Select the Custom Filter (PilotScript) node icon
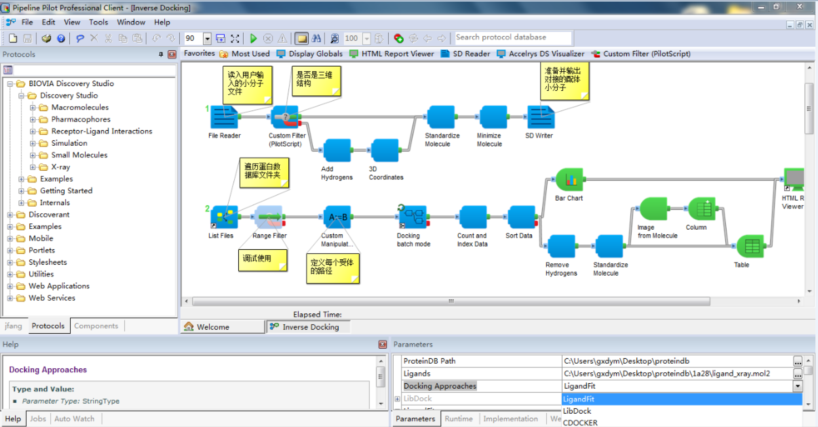818x427 pixels. click(x=286, y=117)
